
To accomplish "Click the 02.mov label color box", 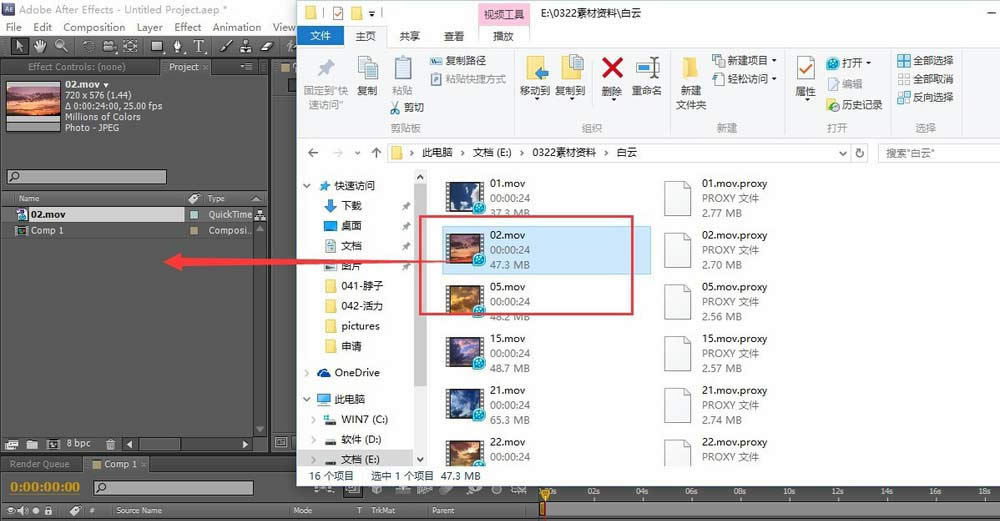I will (194, 215).
